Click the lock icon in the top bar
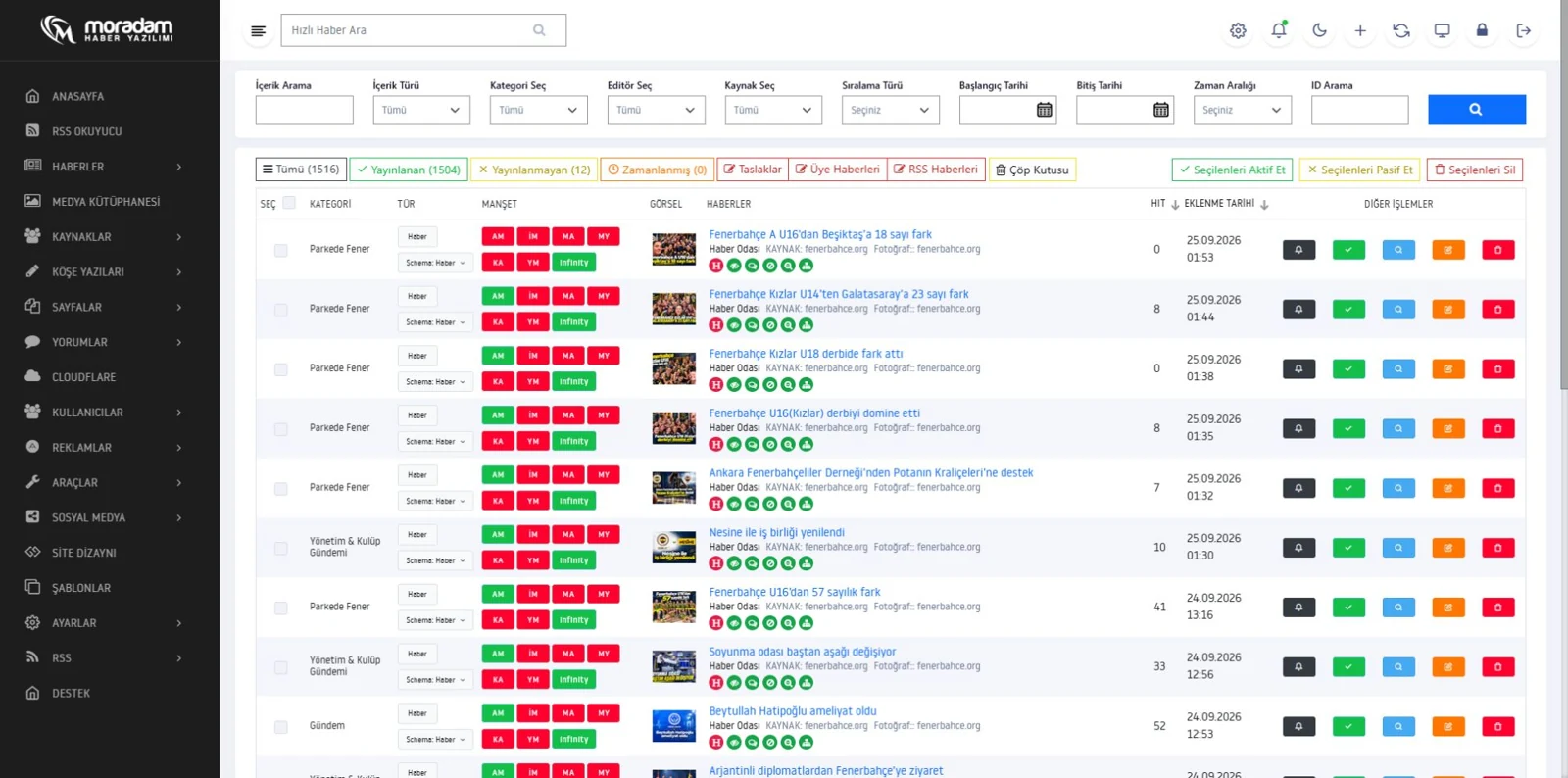 point(1482,30)
